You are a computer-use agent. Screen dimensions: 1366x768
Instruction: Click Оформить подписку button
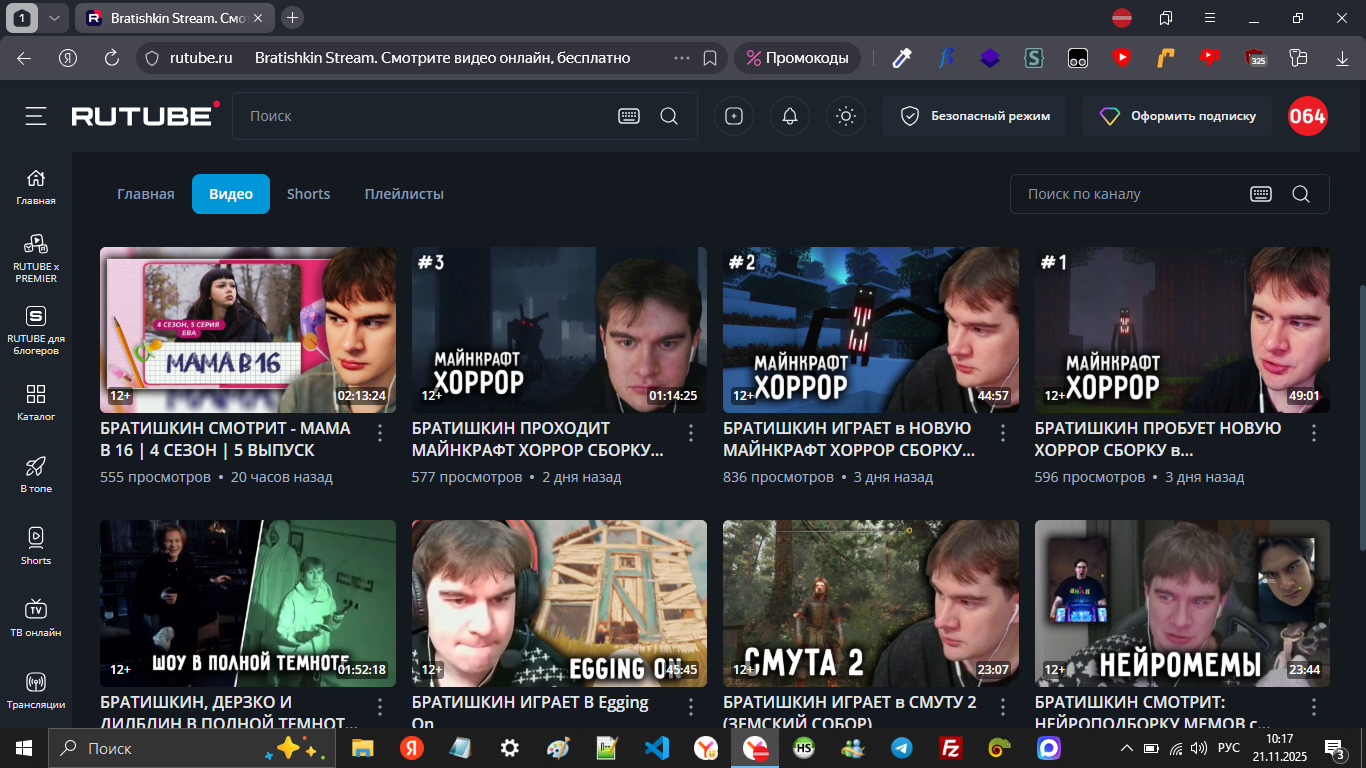point(1177,117)
